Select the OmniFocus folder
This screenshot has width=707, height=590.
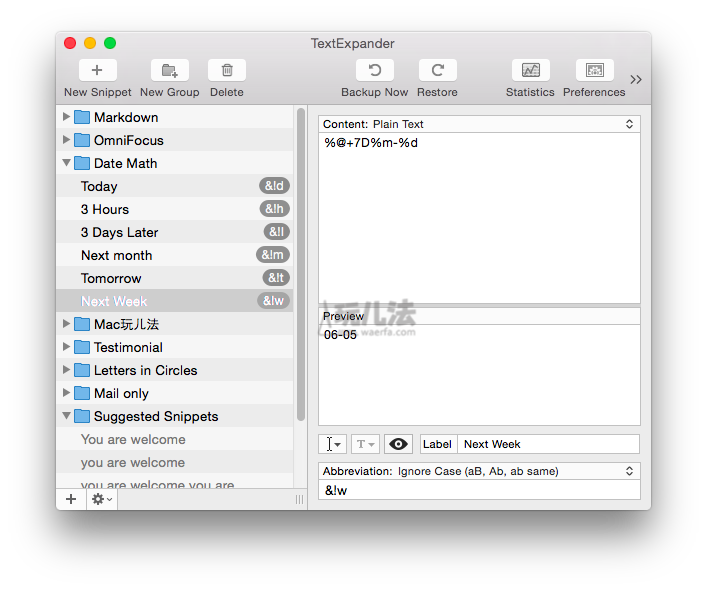[x=175, y=140]
